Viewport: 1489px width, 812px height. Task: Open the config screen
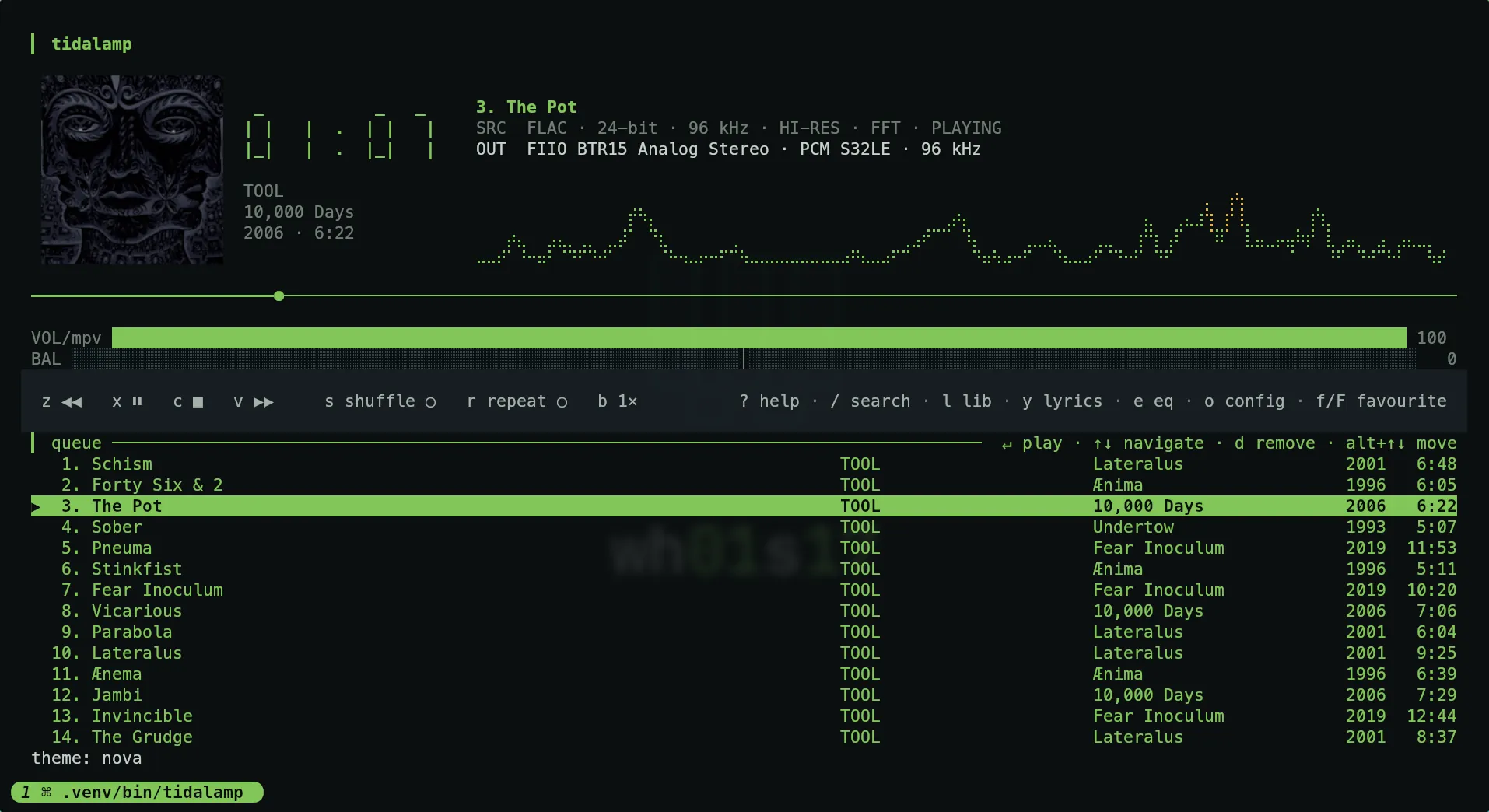1244,401
